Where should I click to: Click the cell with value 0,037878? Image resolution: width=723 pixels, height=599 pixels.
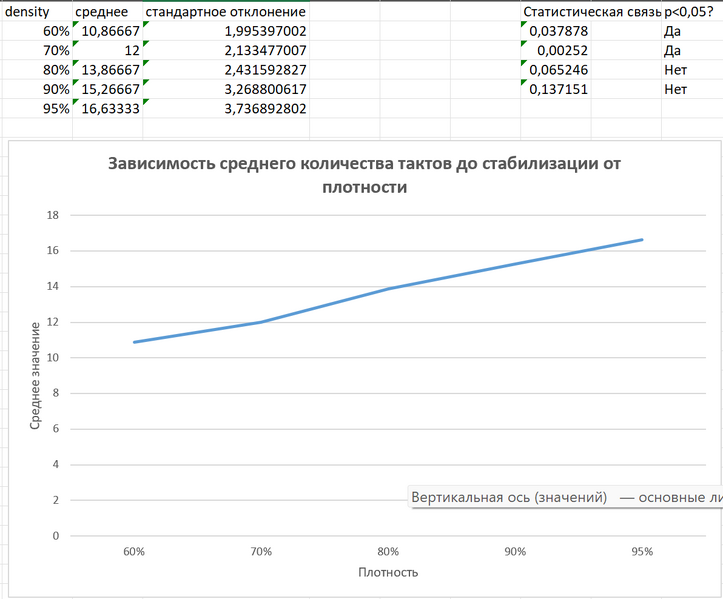555,32
